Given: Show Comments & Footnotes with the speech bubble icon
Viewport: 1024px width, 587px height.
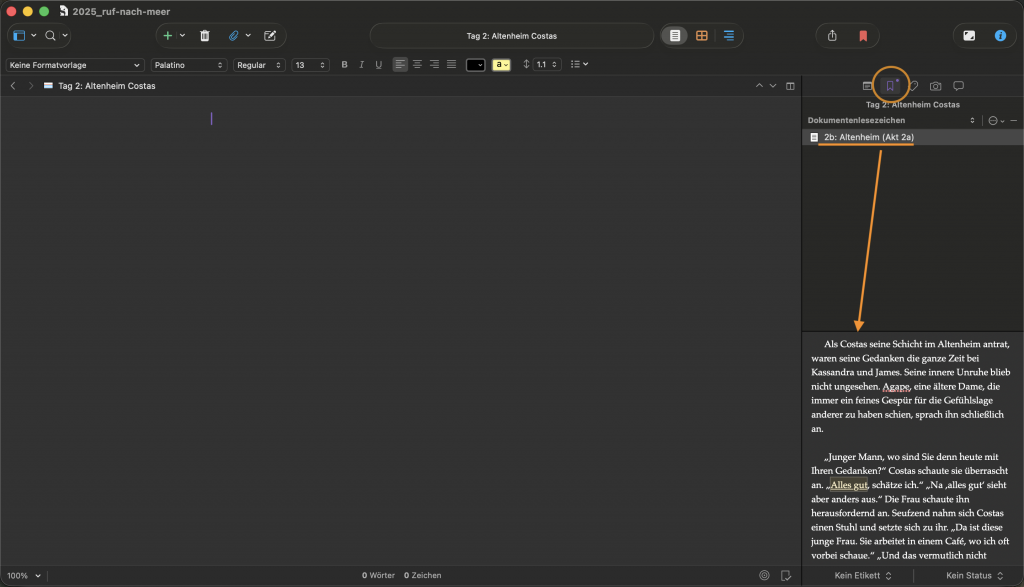Looking at the screenshot, I should coord(959,85).
